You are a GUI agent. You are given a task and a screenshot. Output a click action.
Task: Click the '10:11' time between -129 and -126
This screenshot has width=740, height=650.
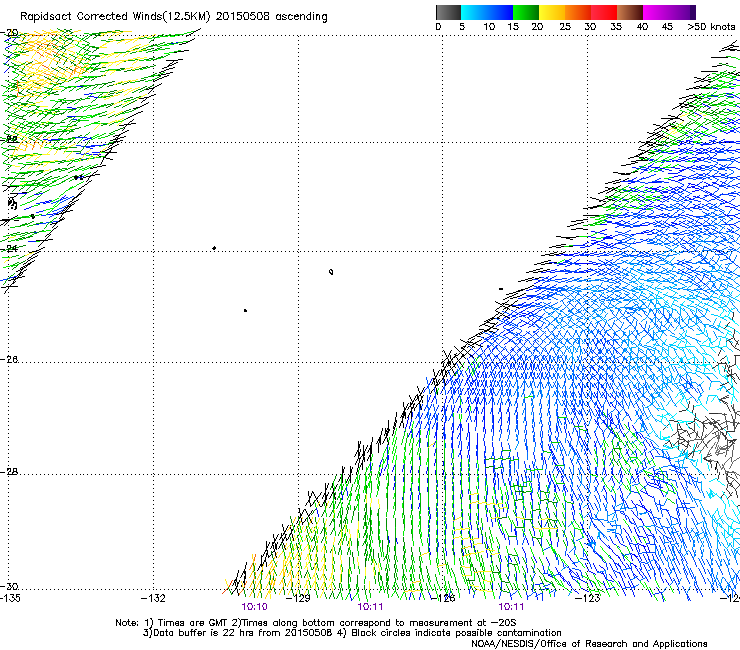click(x=370, y=607)
